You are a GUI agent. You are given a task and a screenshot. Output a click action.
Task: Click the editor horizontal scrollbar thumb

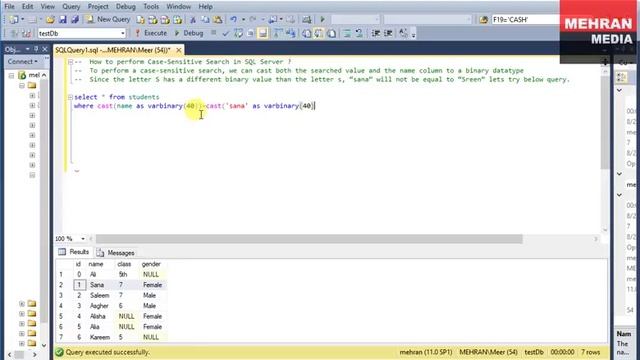[309, 239]
